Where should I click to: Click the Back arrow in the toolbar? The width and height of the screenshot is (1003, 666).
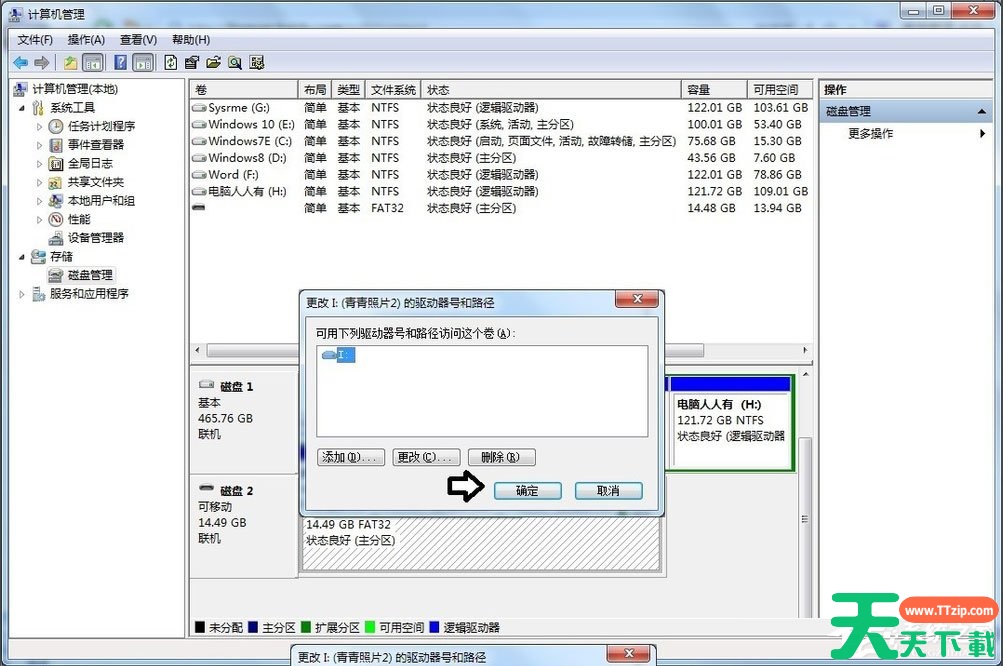coord(20,62)
